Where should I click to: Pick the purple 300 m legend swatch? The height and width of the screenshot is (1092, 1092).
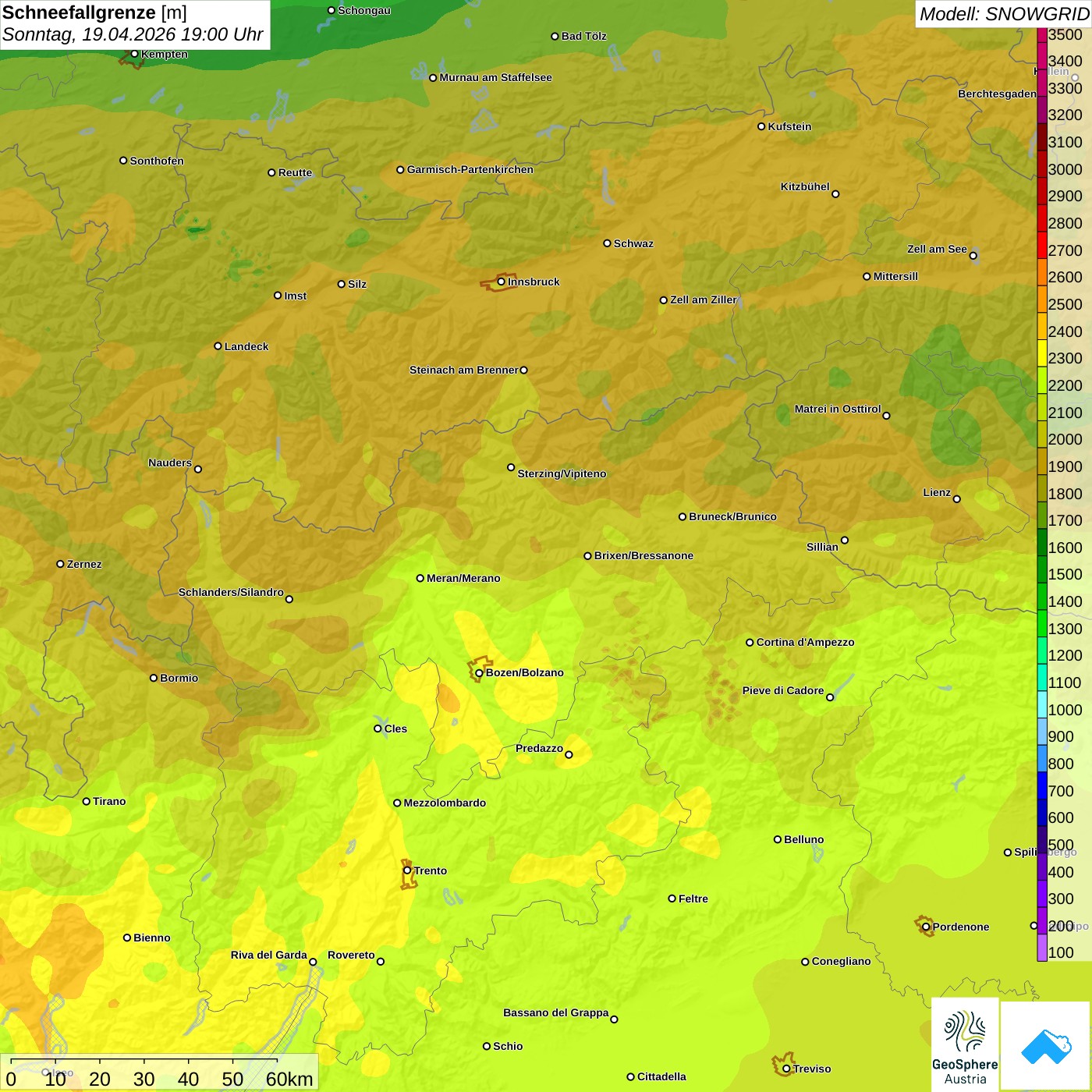click(1041, 894)
